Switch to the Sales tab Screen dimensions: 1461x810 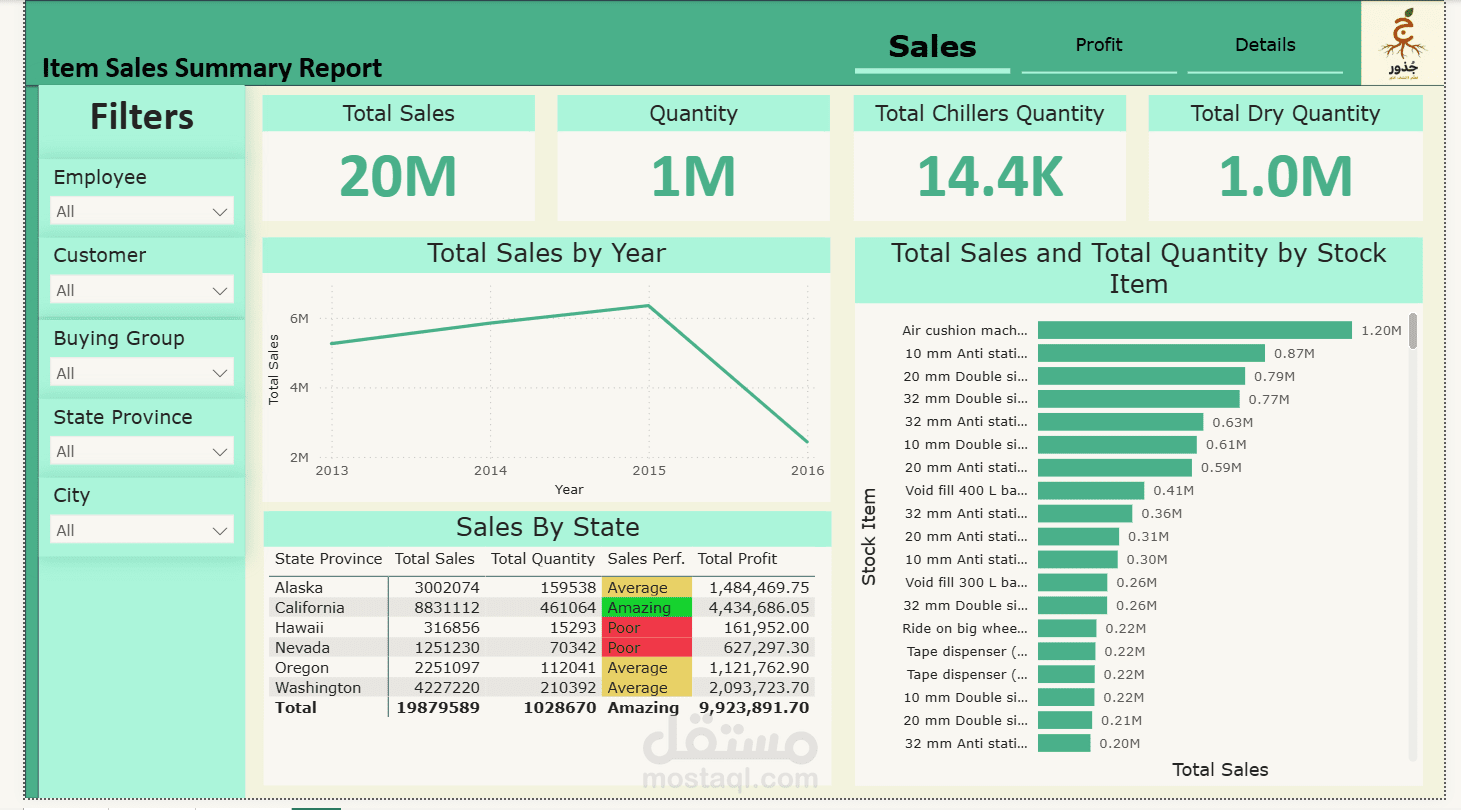tap(932, 46)
